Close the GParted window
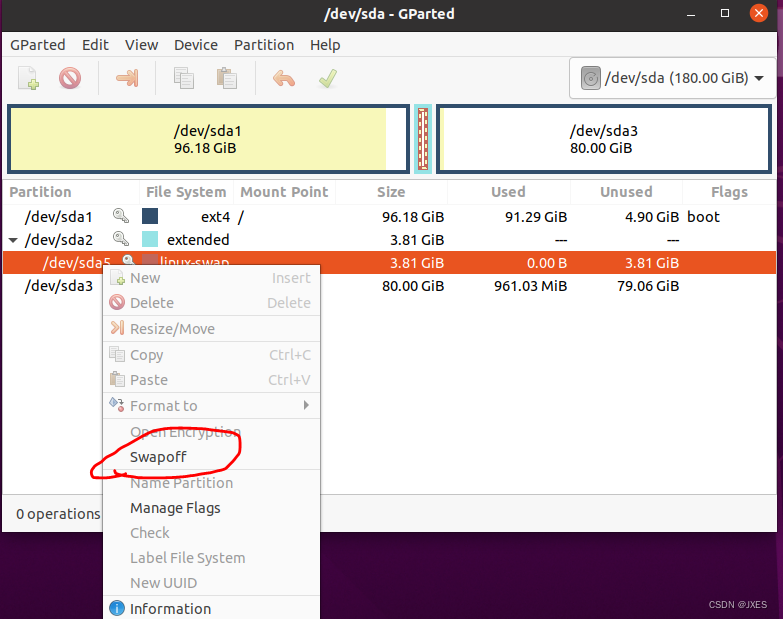783x619 pixels. [x=759, y=13]
